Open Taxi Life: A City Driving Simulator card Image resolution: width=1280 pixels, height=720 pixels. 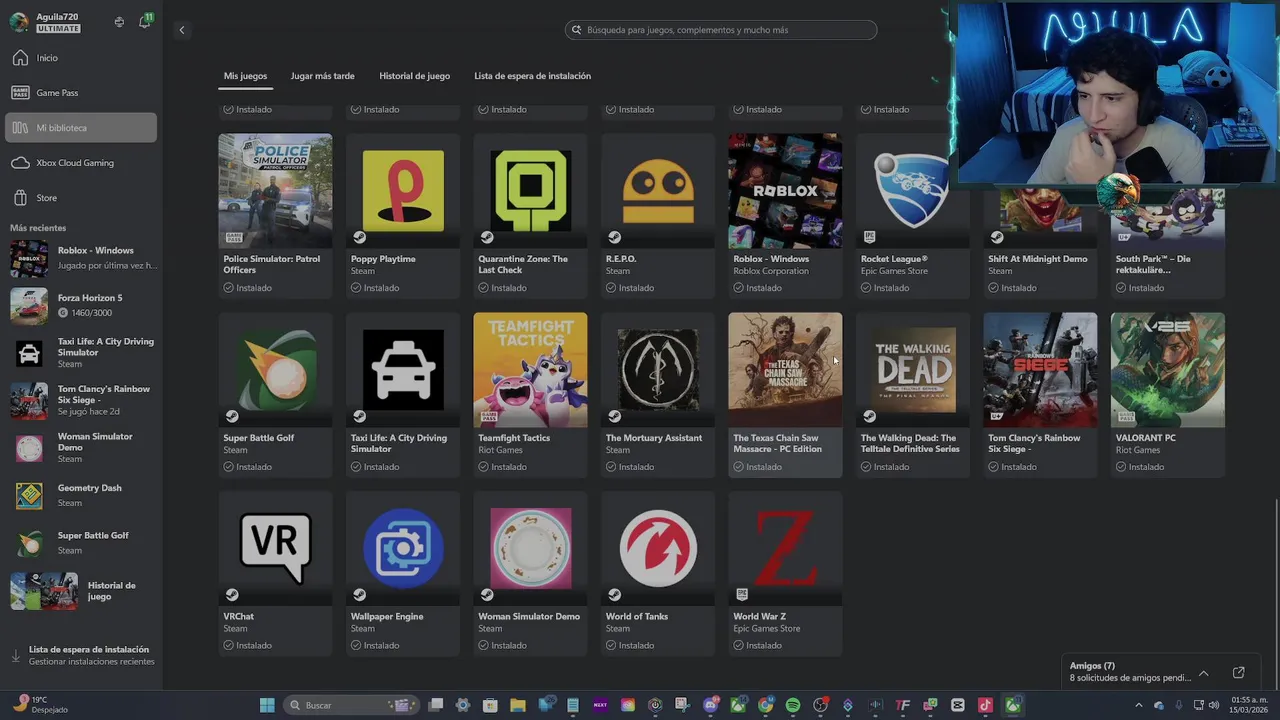pyautogui.click(x=403, y=394)
